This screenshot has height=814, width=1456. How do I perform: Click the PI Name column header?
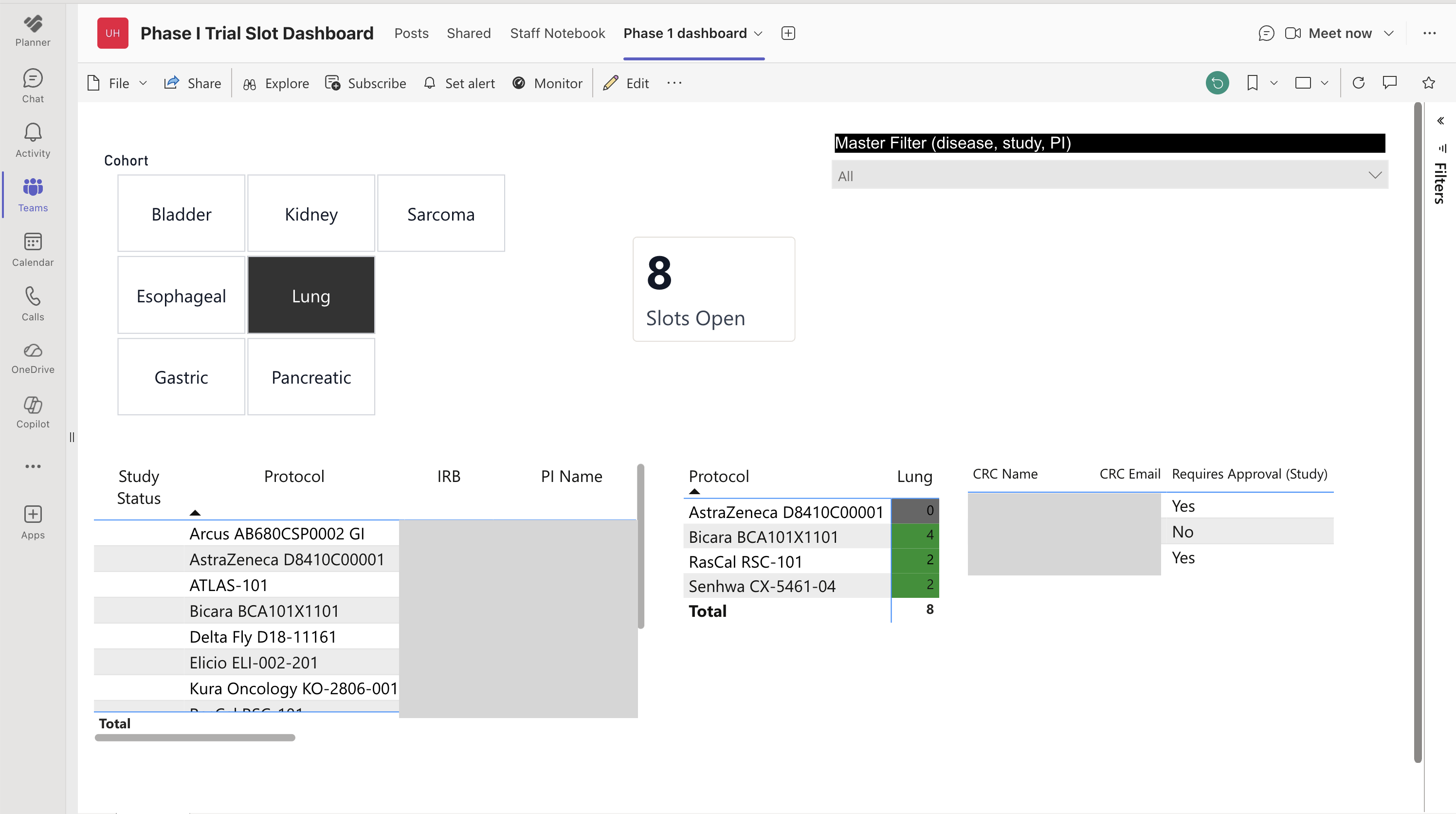tap(571, 476)
